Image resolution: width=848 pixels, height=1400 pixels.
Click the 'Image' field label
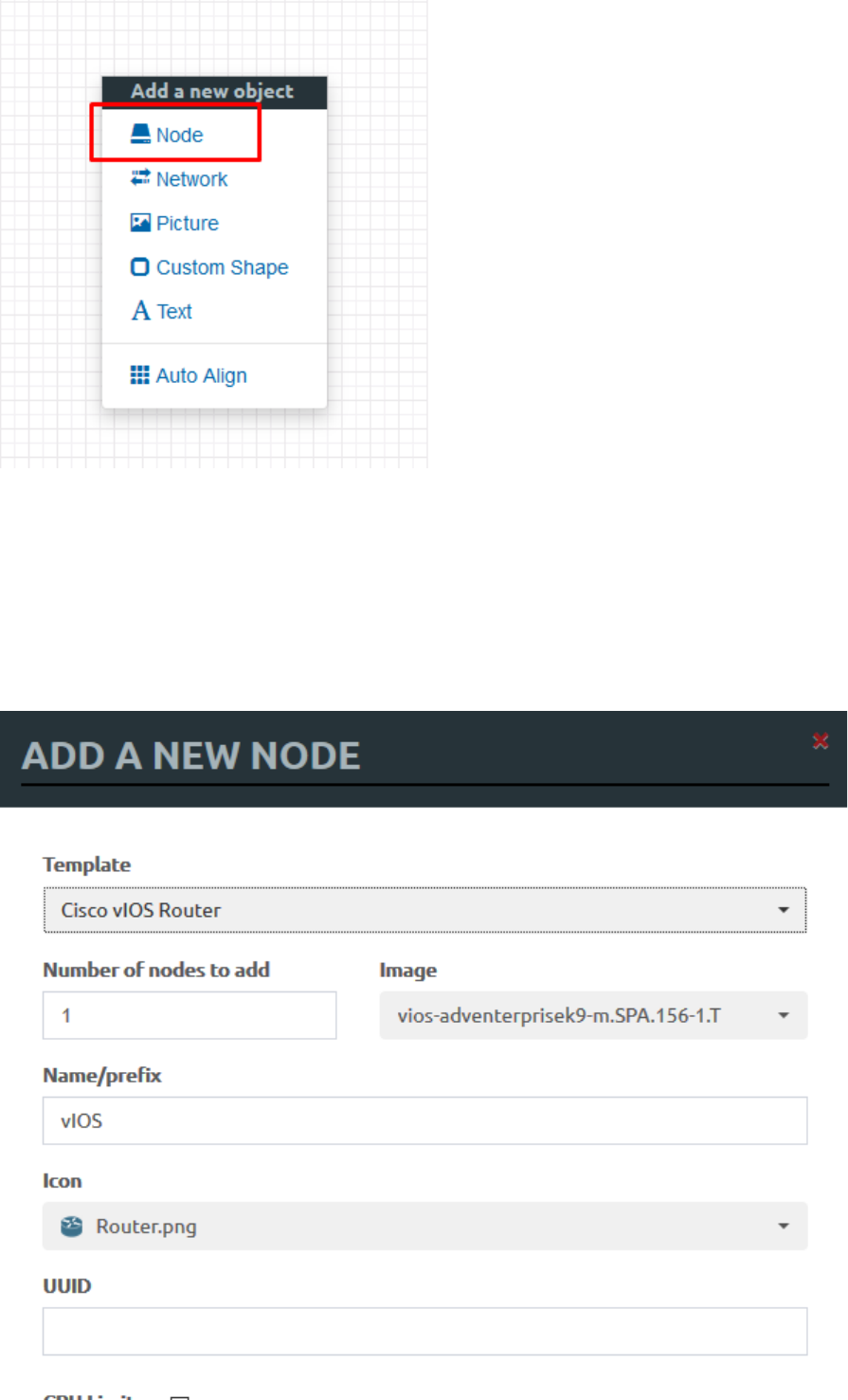407,971
